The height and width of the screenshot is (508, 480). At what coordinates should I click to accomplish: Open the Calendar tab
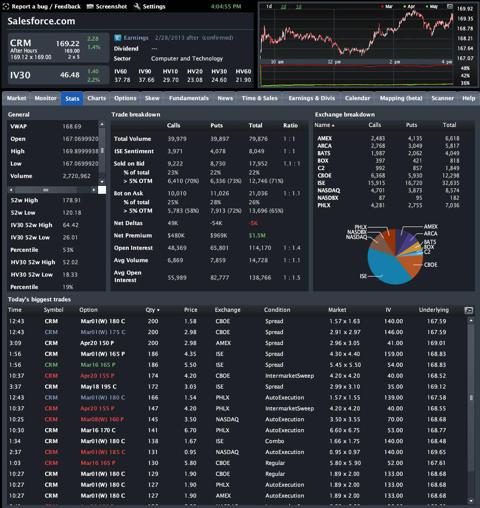coord(357,98)
